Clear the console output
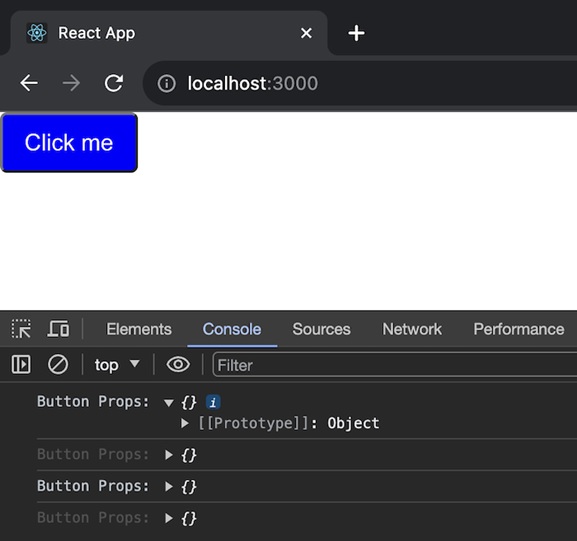Screen dimensions: 577x541 coord(58,364)
